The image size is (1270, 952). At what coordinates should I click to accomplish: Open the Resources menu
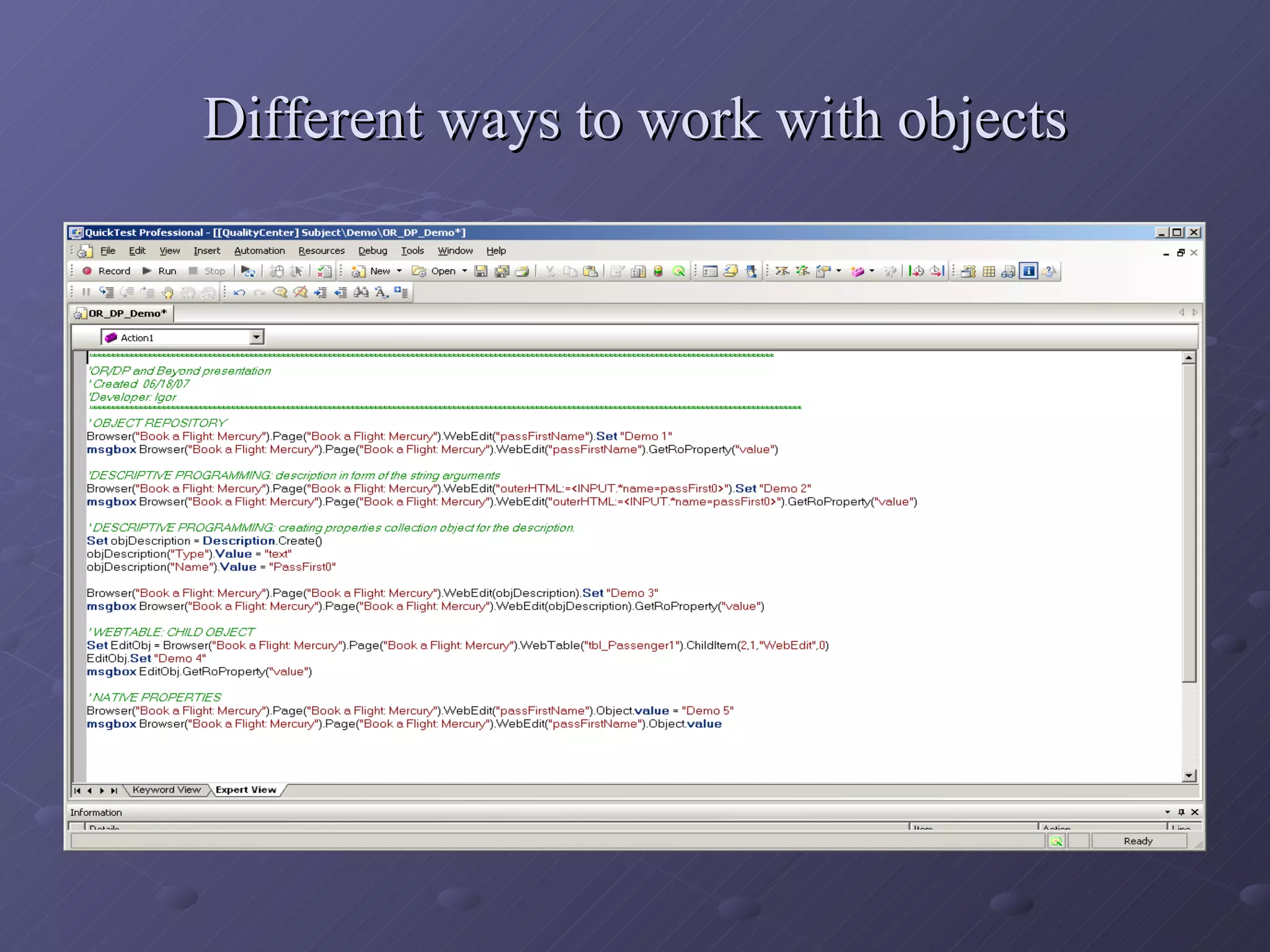tap(321, 250)
